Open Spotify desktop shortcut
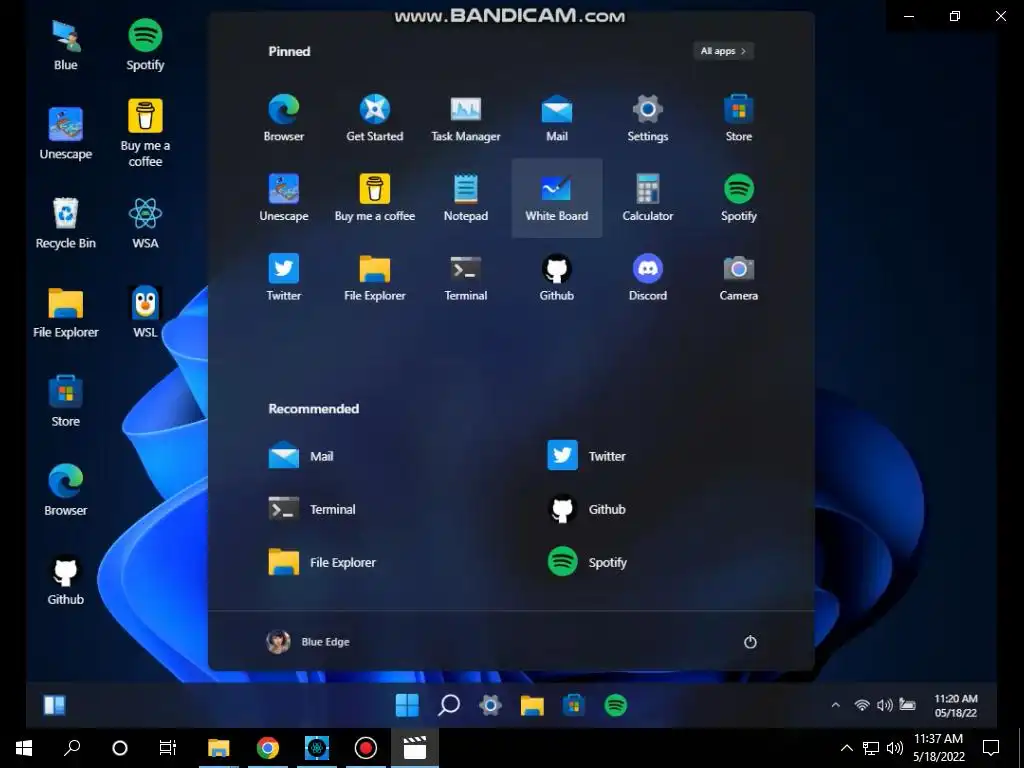 (x=145, y=44)
